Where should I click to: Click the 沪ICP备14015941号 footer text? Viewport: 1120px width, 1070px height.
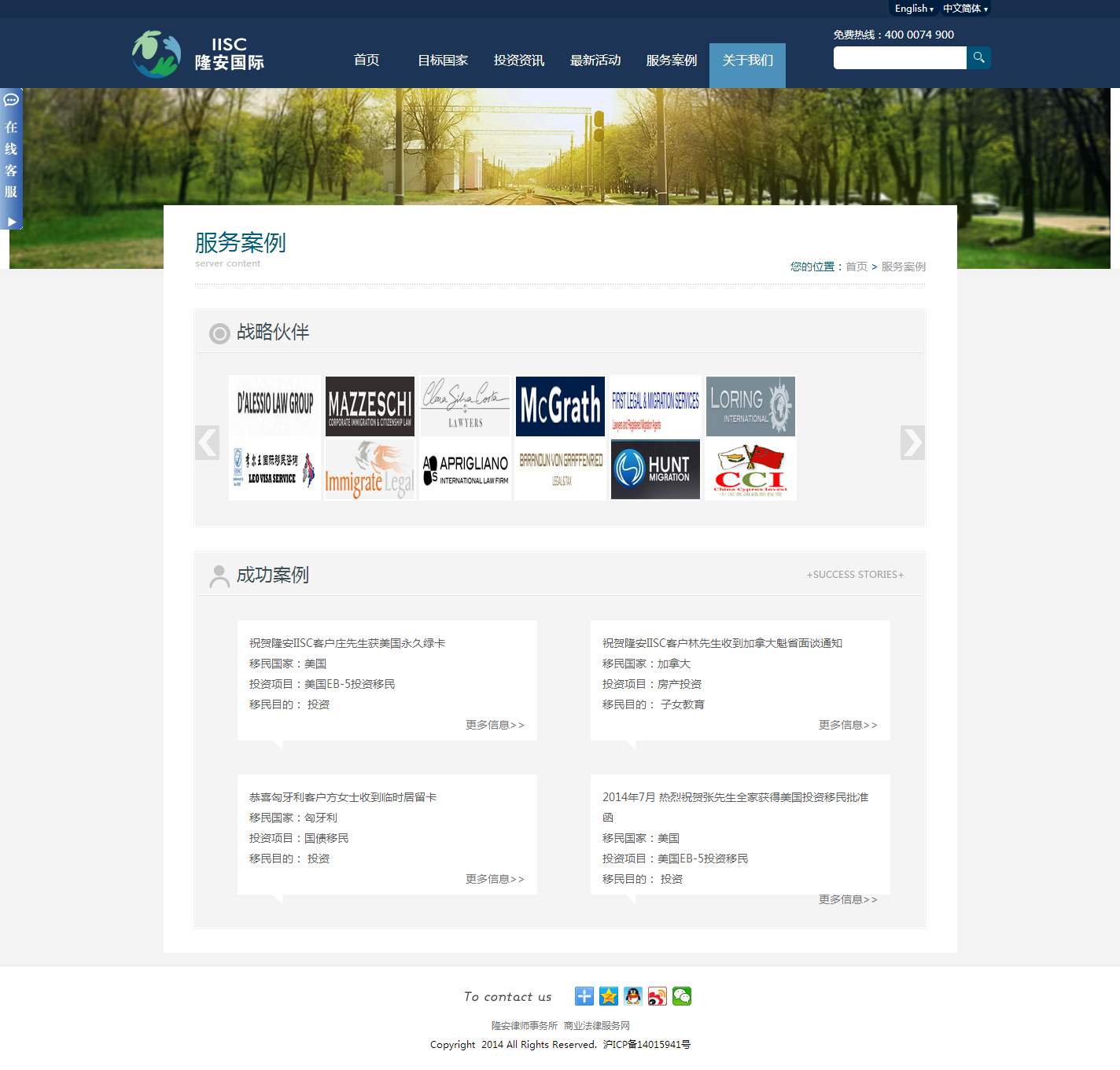(647, 1044)
